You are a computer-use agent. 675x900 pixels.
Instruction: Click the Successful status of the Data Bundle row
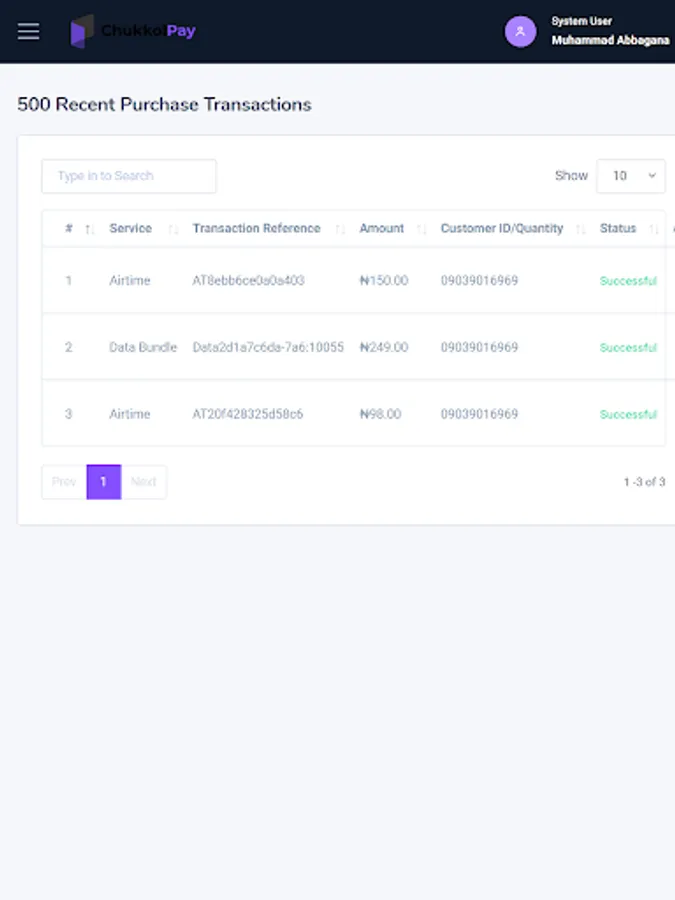click(628, 348)
